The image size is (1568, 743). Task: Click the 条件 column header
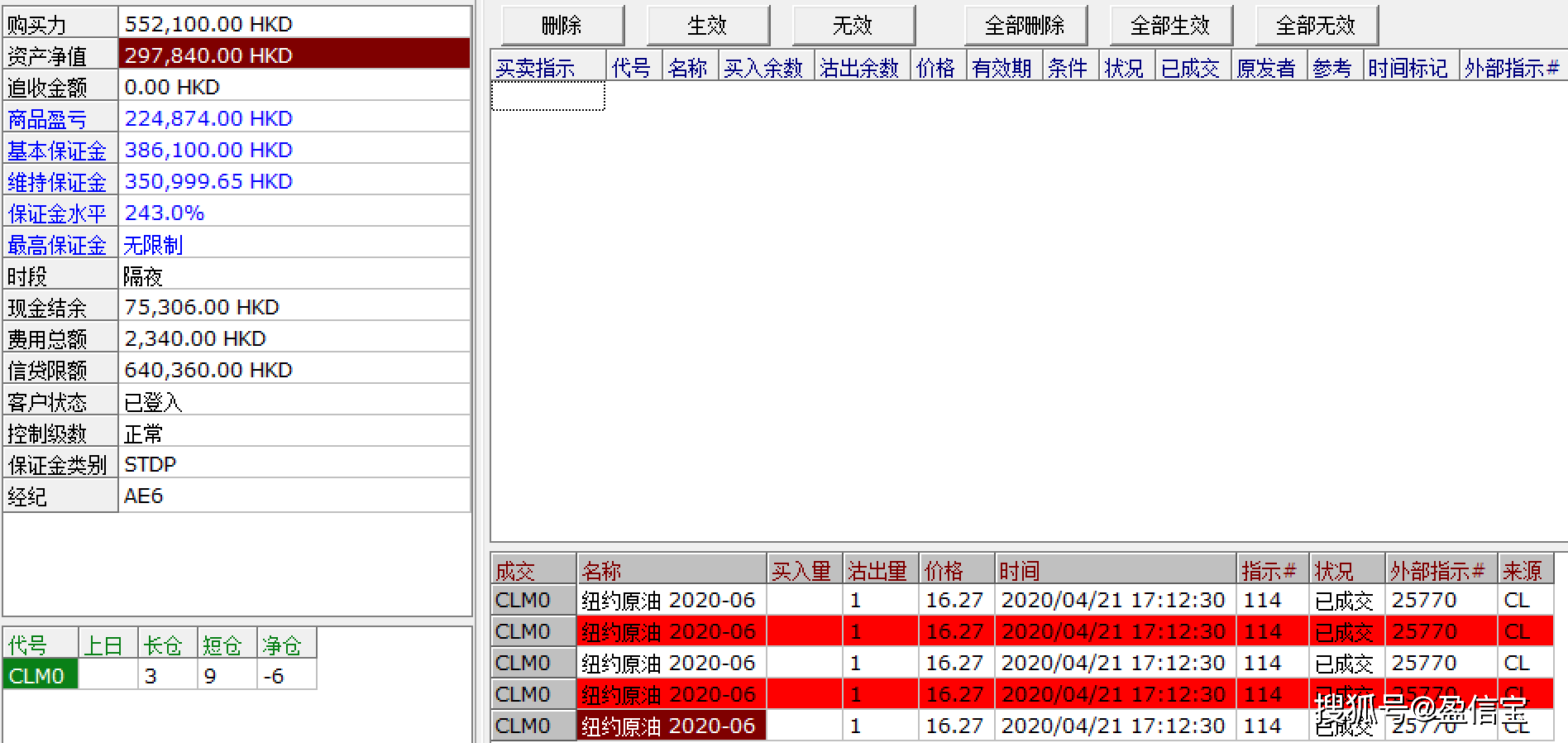point(1070,67)
